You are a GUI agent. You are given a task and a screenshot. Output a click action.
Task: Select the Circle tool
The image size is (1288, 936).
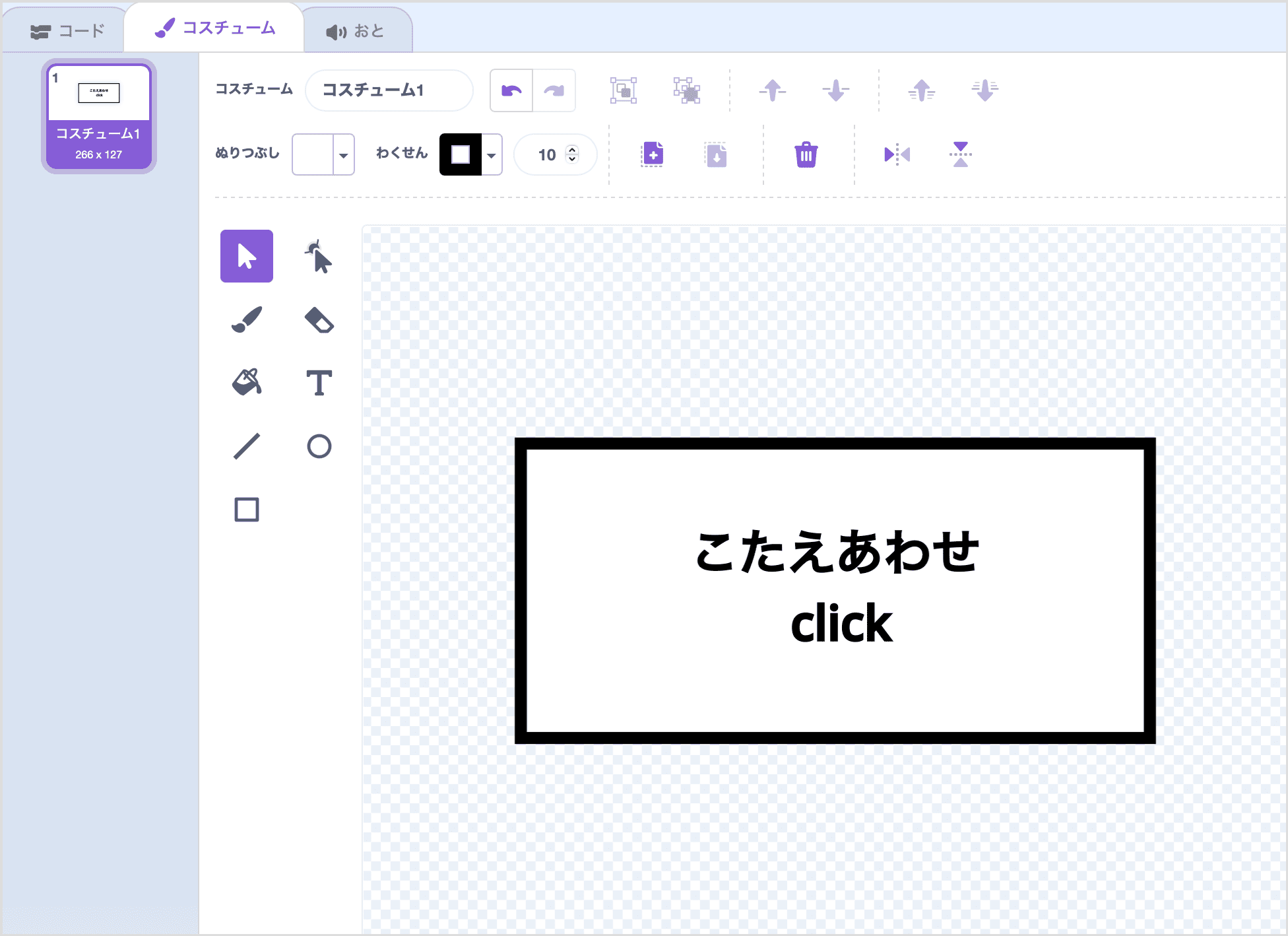(319, 446)
